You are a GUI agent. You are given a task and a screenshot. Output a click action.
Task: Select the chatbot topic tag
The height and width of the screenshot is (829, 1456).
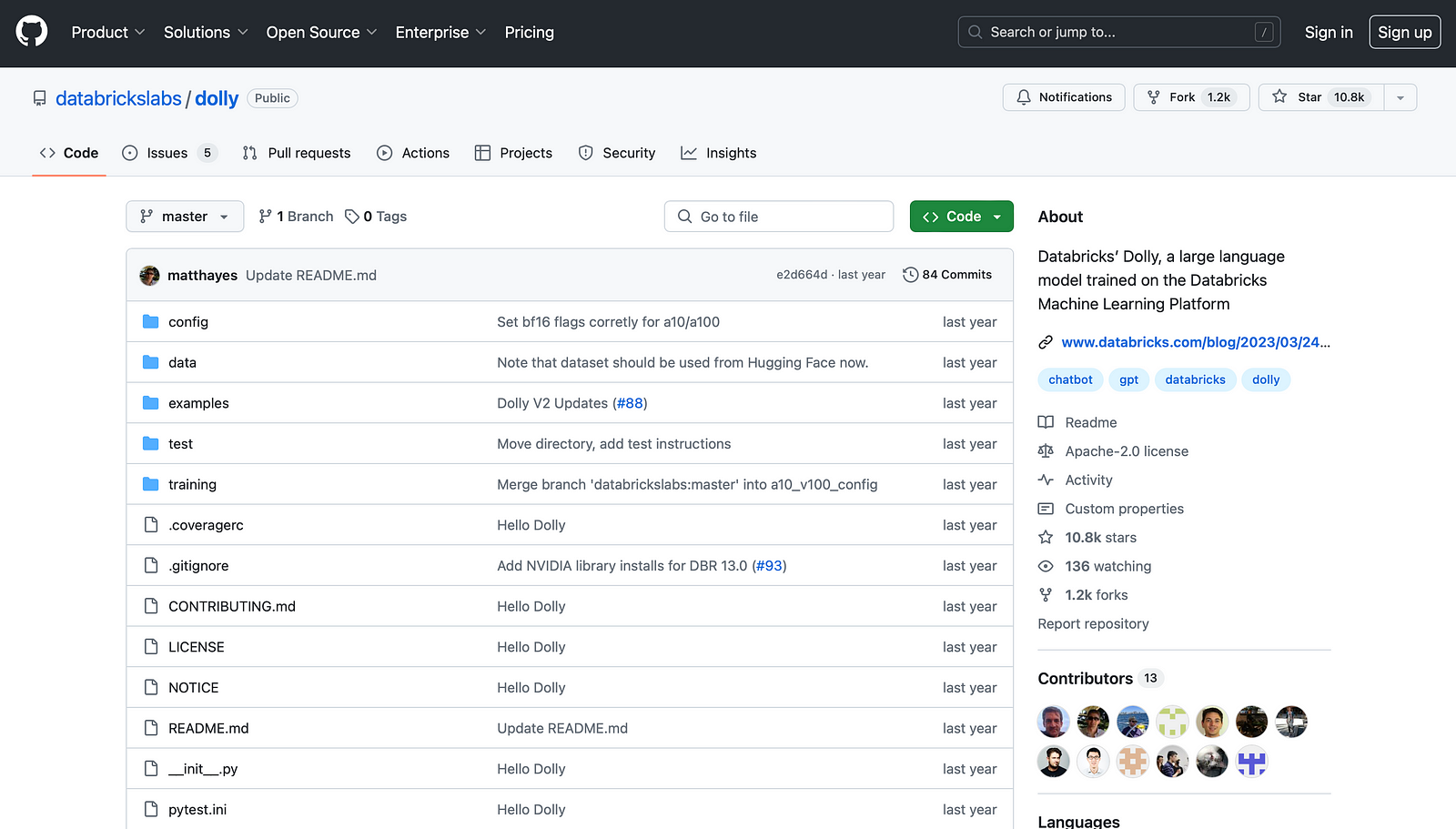(x=1070, y=379)
